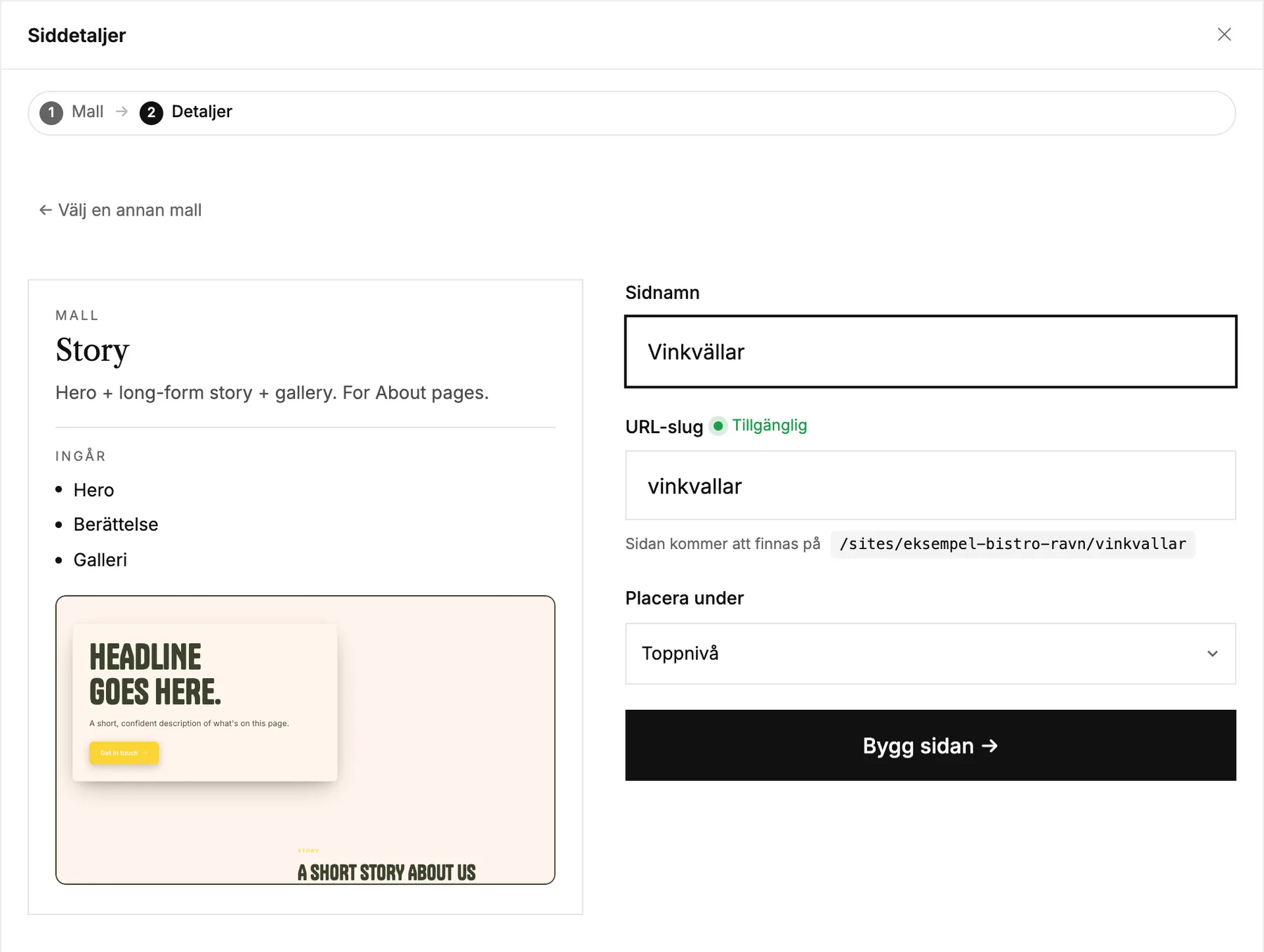This screenshot has height=952, width=1264.
Task: Click the Bygg sidan button
Action: pos(930,745)
